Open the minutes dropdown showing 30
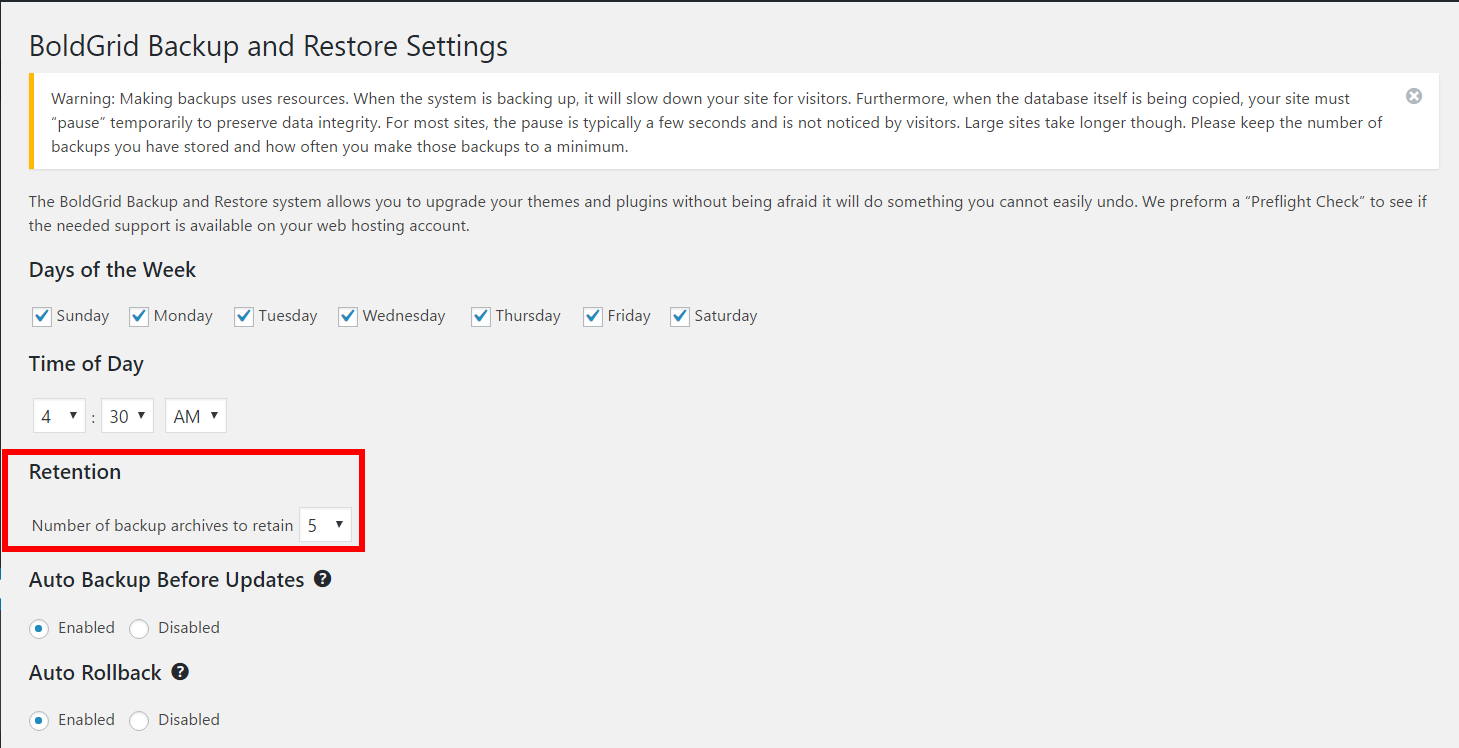 (127, 416)
